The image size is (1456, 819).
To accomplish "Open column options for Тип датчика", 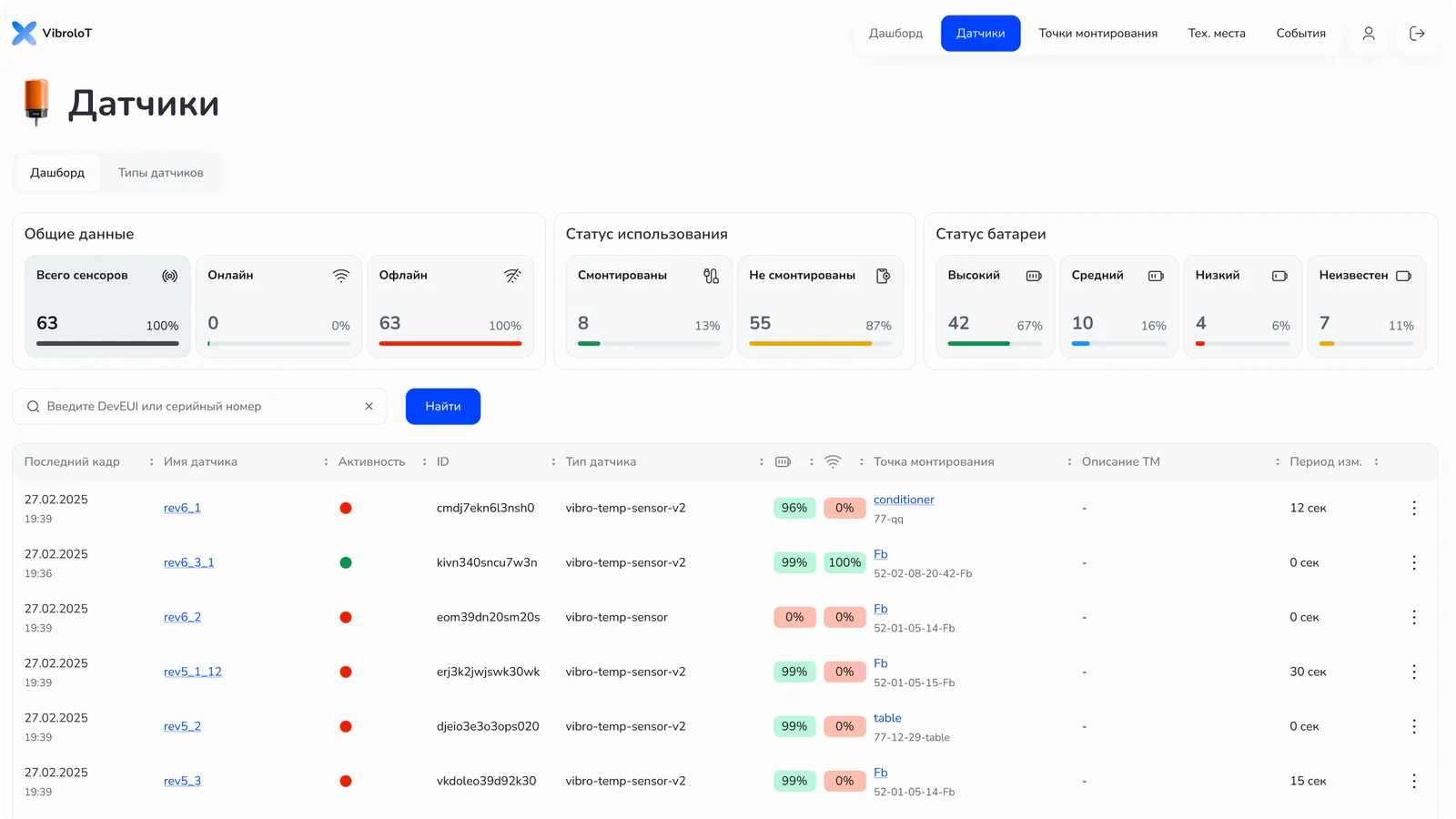I will click(762, 462).
